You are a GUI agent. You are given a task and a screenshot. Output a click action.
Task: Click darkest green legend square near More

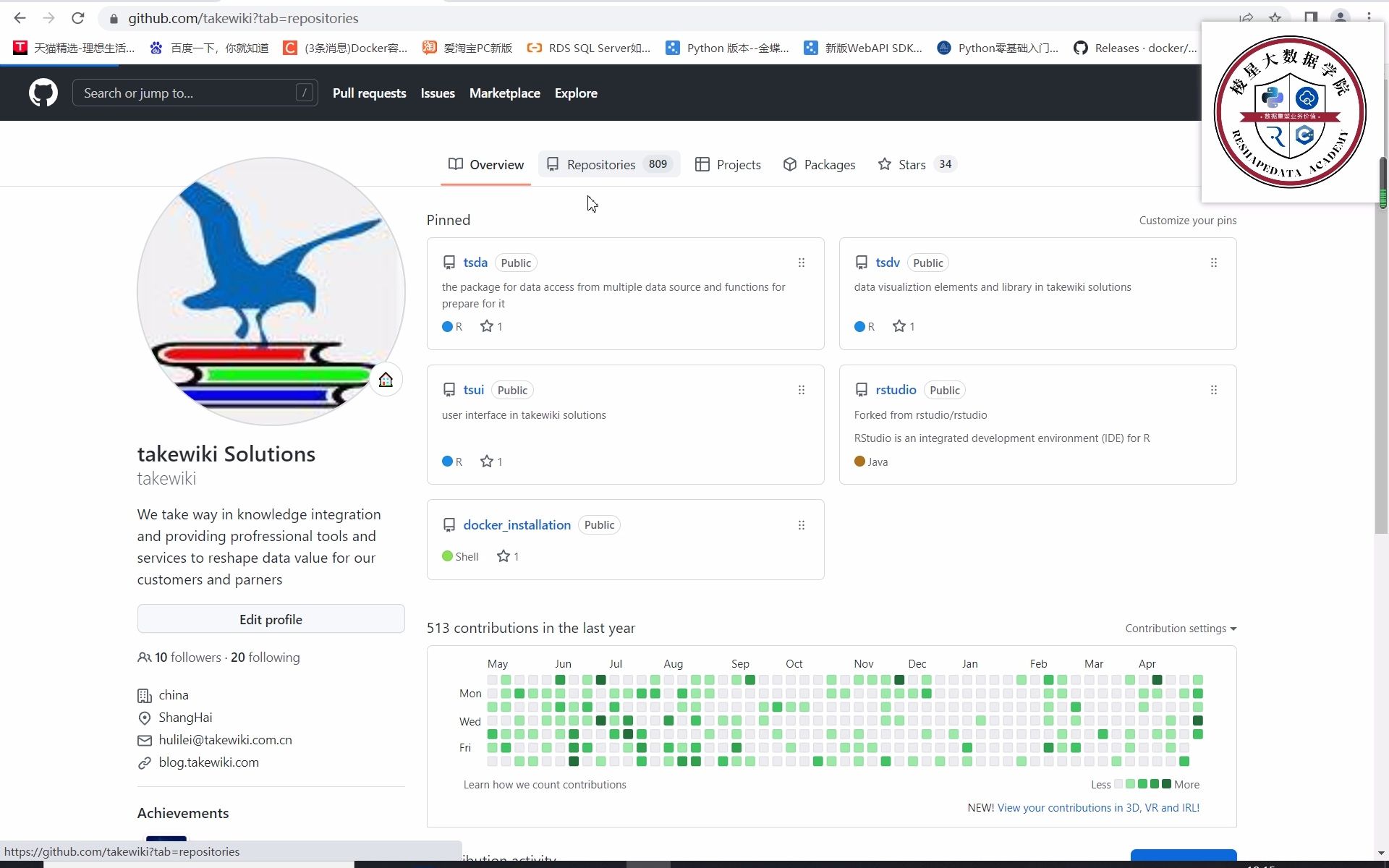point(1166,784)
